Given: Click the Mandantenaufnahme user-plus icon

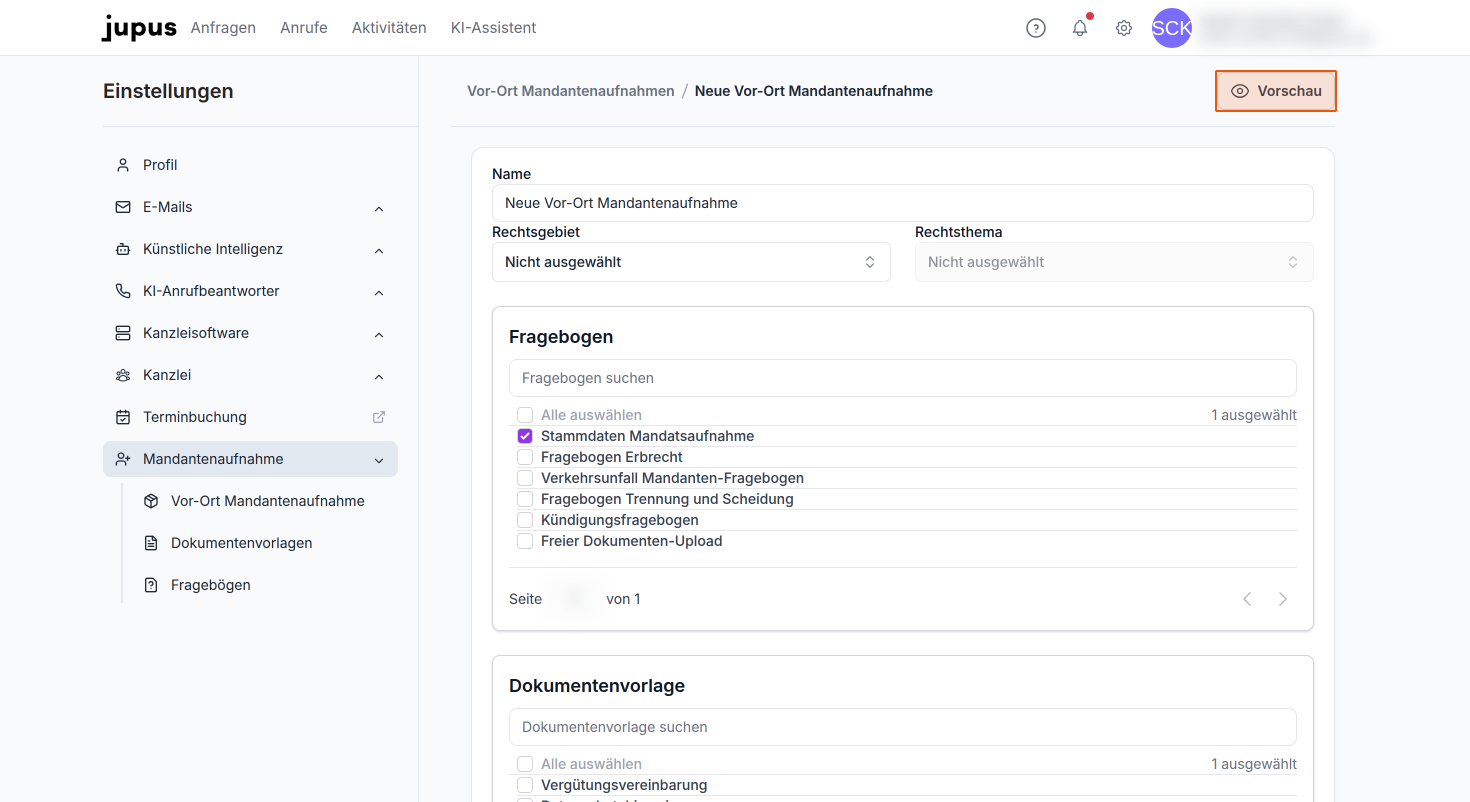Looking at the screenshot, I should (x=123, y=459).
